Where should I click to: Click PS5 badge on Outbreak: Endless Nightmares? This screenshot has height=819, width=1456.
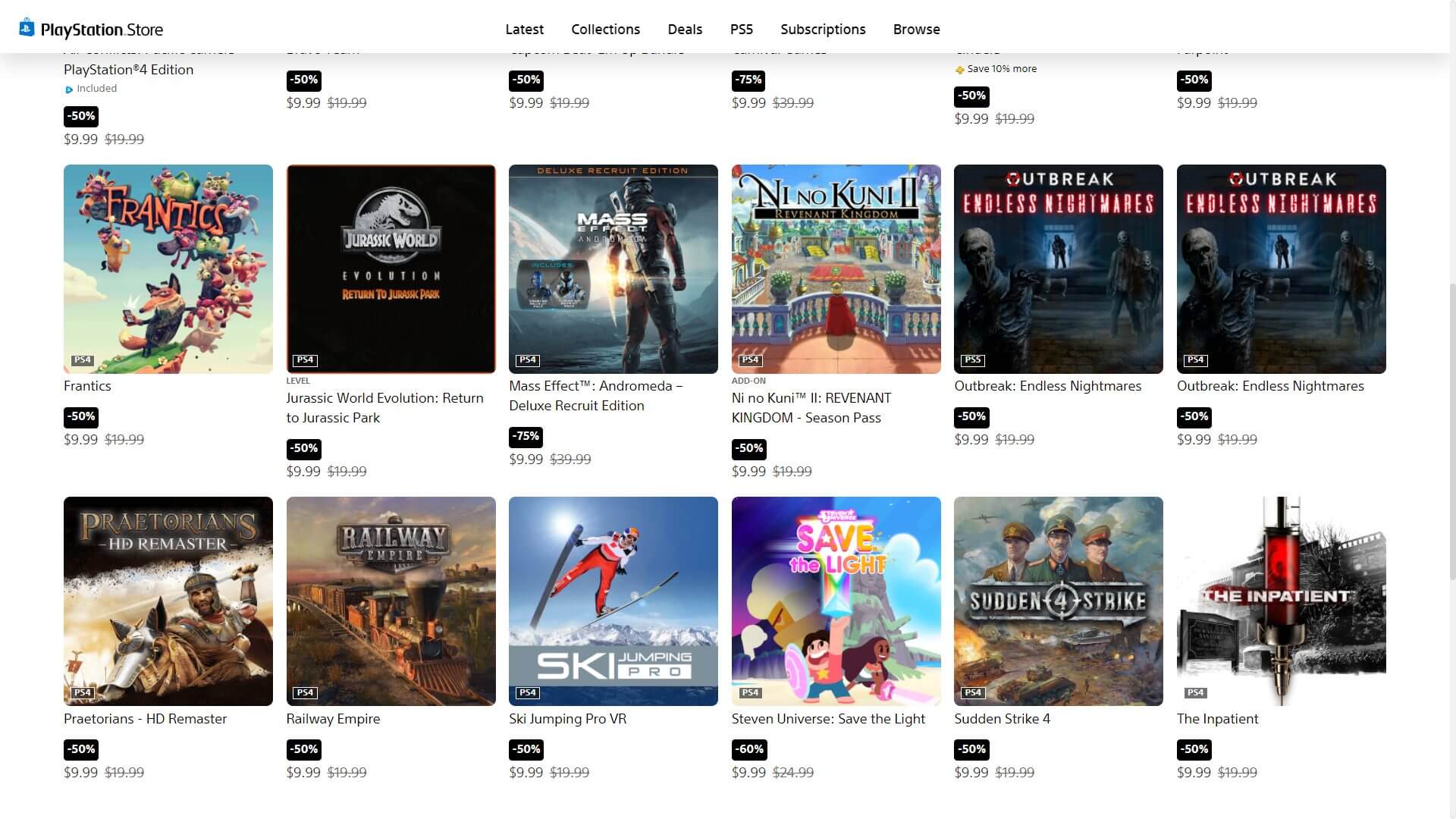point(972,360)
